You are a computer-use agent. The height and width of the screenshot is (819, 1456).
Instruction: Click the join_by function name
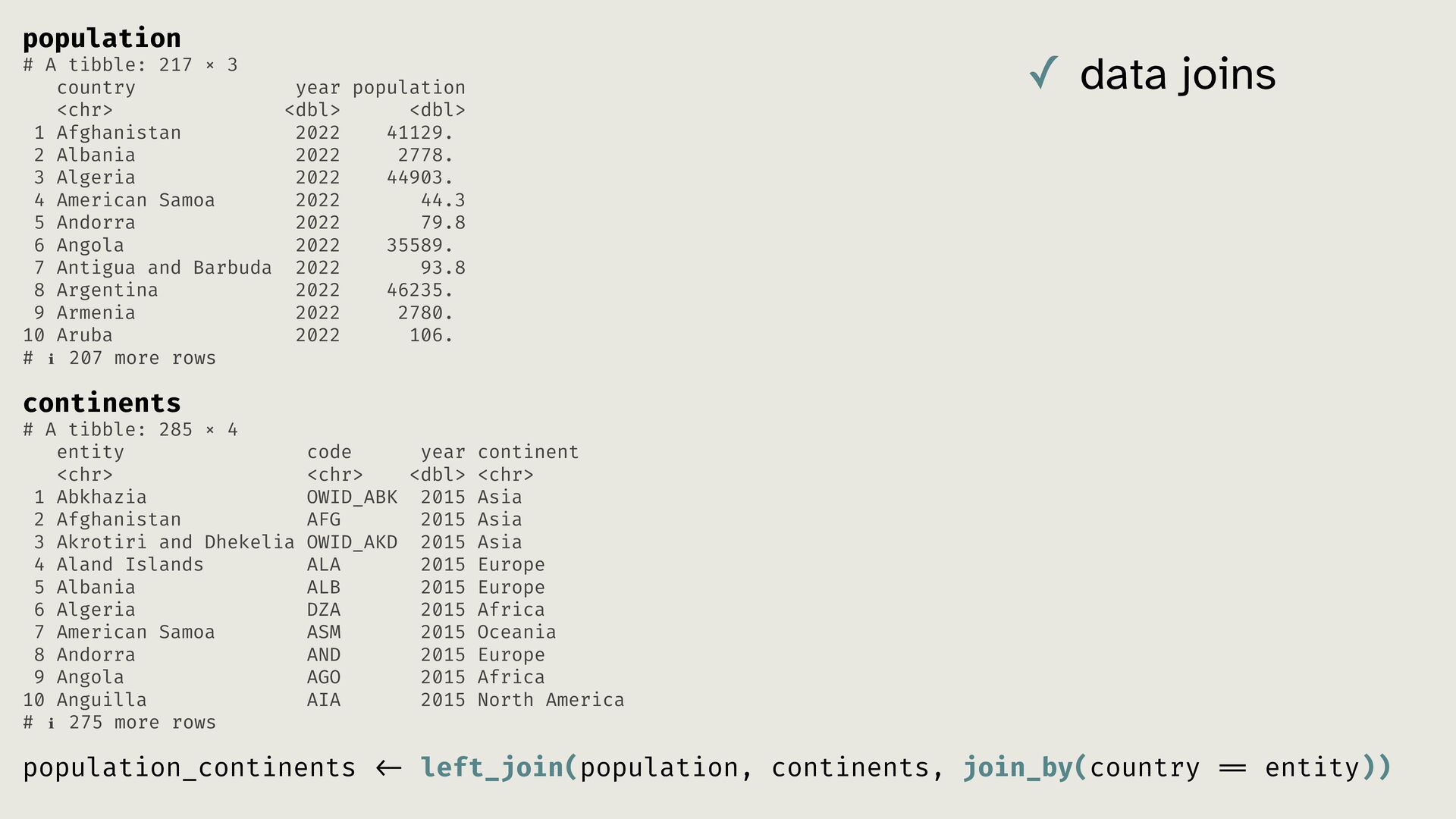click(1018, 767)
